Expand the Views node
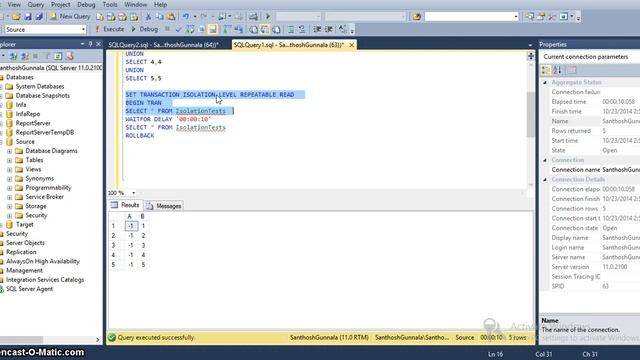 (x=9, y=169)
